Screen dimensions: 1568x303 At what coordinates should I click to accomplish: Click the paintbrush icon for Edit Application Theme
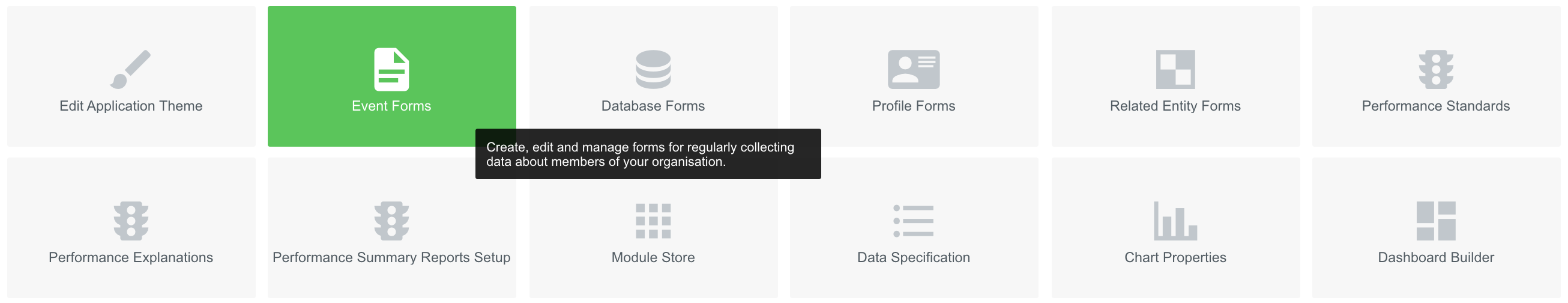pyautogui.click(x=130, y=69)
